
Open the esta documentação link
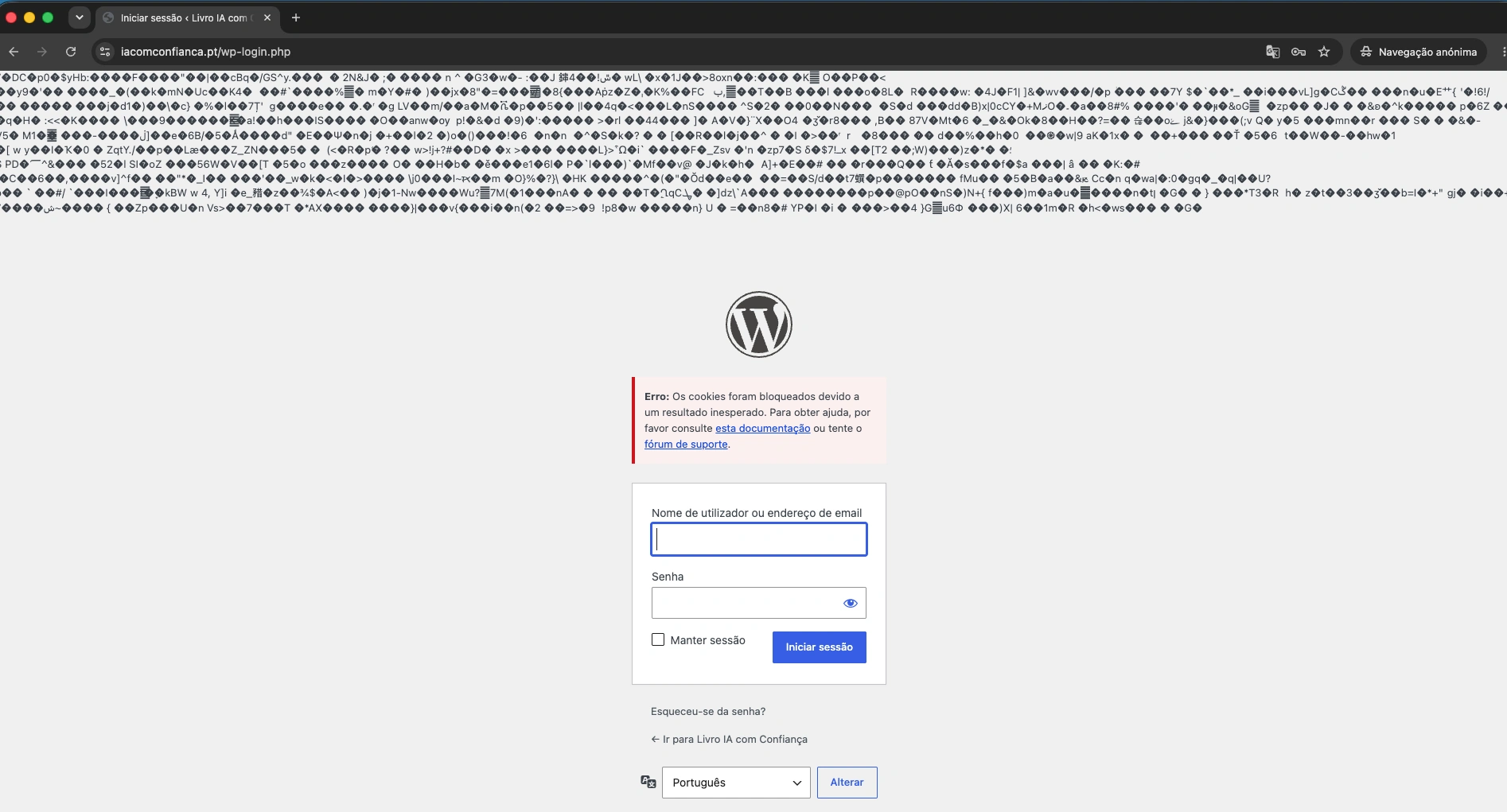coord(762,428)
